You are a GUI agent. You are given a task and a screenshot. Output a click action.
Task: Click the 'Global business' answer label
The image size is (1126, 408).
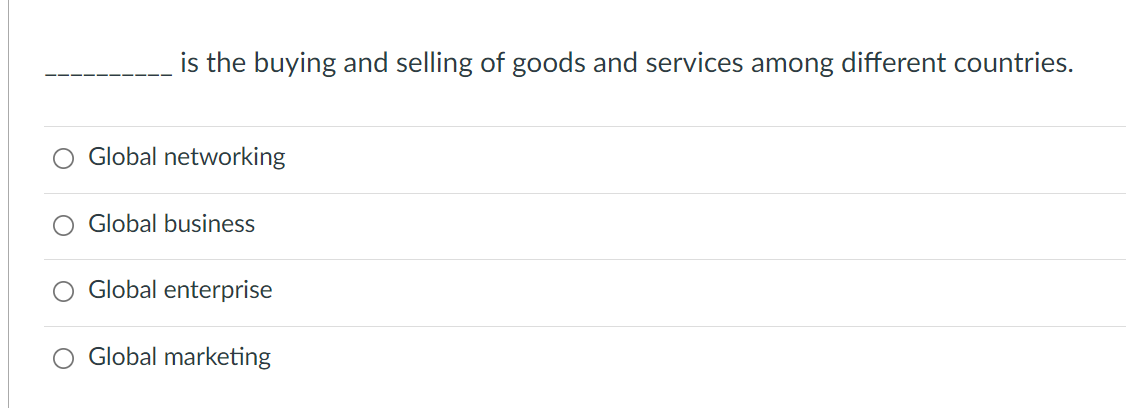point(171,224)
